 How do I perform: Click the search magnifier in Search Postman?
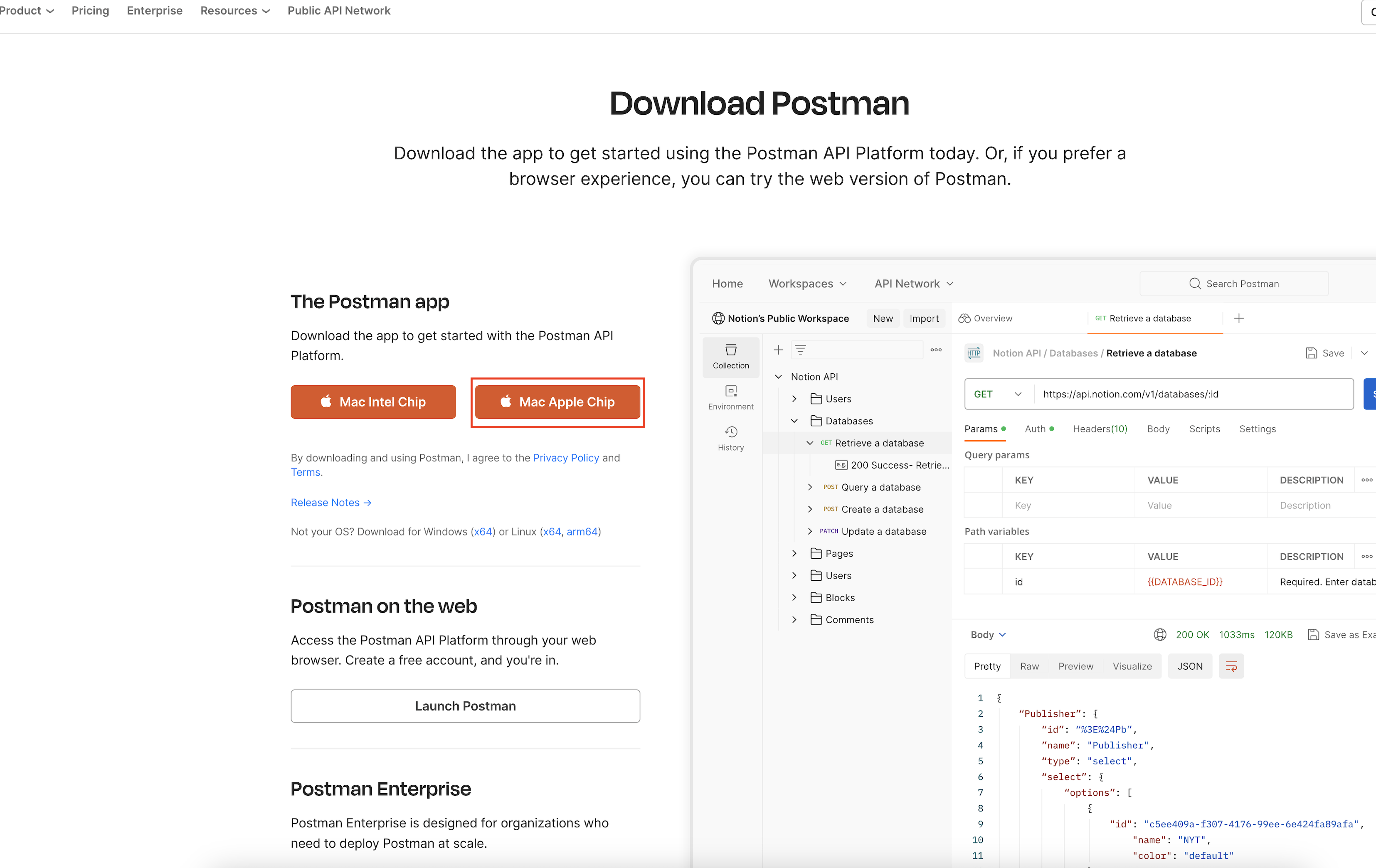(1194, 284)
